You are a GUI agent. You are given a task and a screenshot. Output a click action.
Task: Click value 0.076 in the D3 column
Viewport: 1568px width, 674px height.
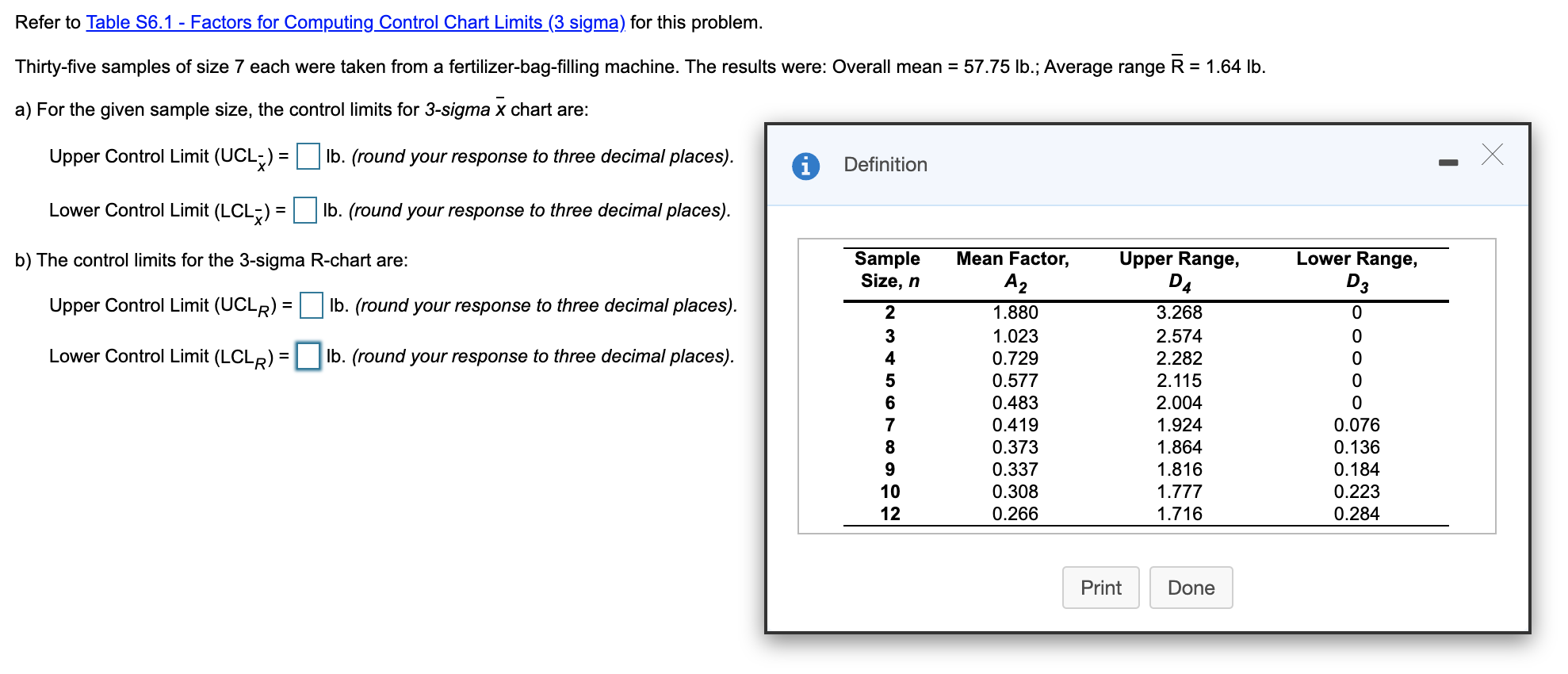[1356, 425]
